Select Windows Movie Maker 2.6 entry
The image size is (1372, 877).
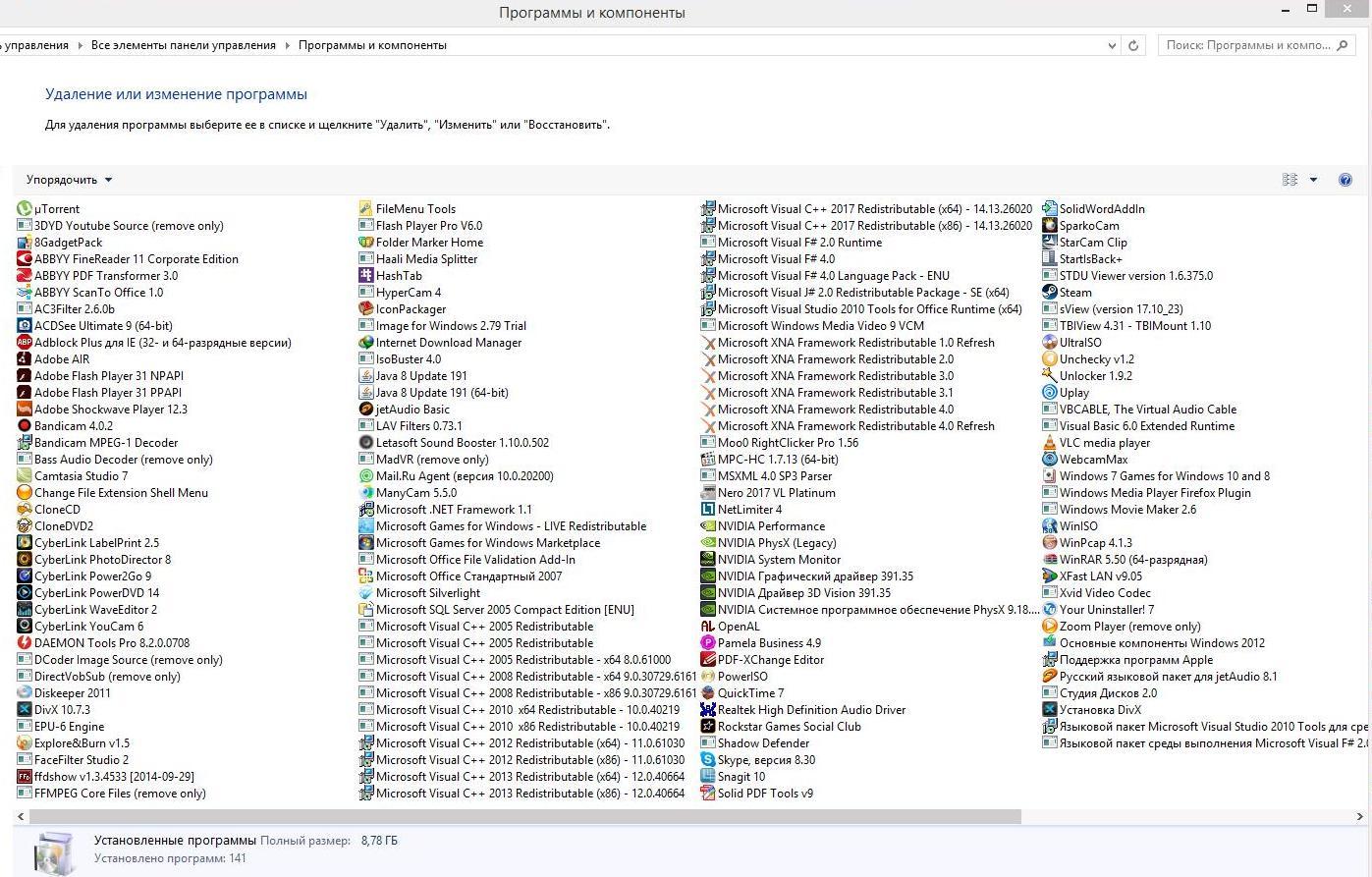point(1120,509)
